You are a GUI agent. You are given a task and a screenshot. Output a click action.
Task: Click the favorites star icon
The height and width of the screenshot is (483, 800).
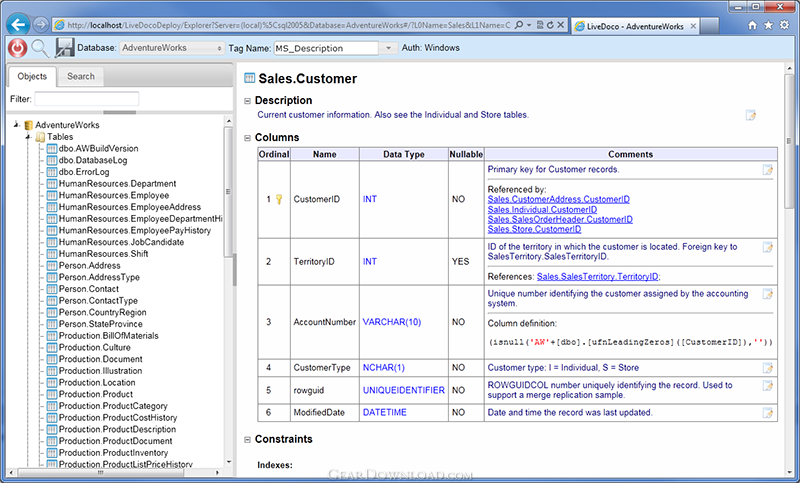click(768, 25)
